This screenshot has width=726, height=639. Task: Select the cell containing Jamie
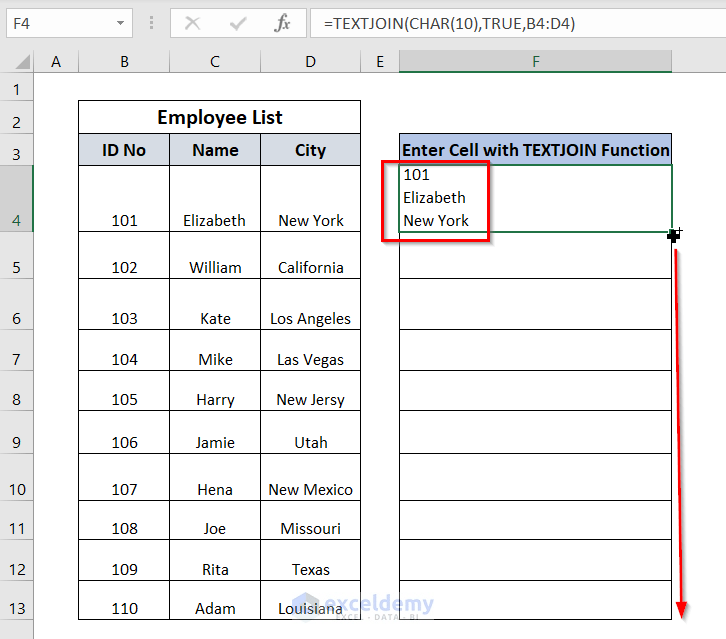[215, 432]
